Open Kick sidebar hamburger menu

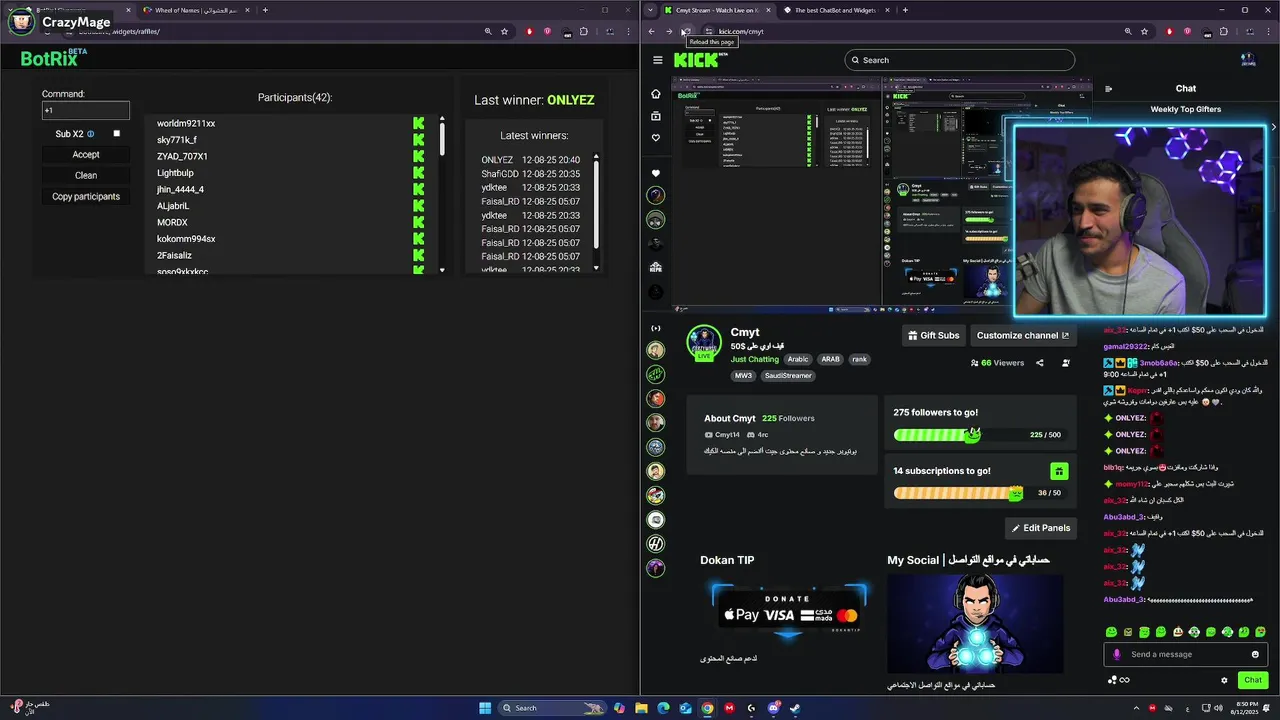(x=657, y=60)
